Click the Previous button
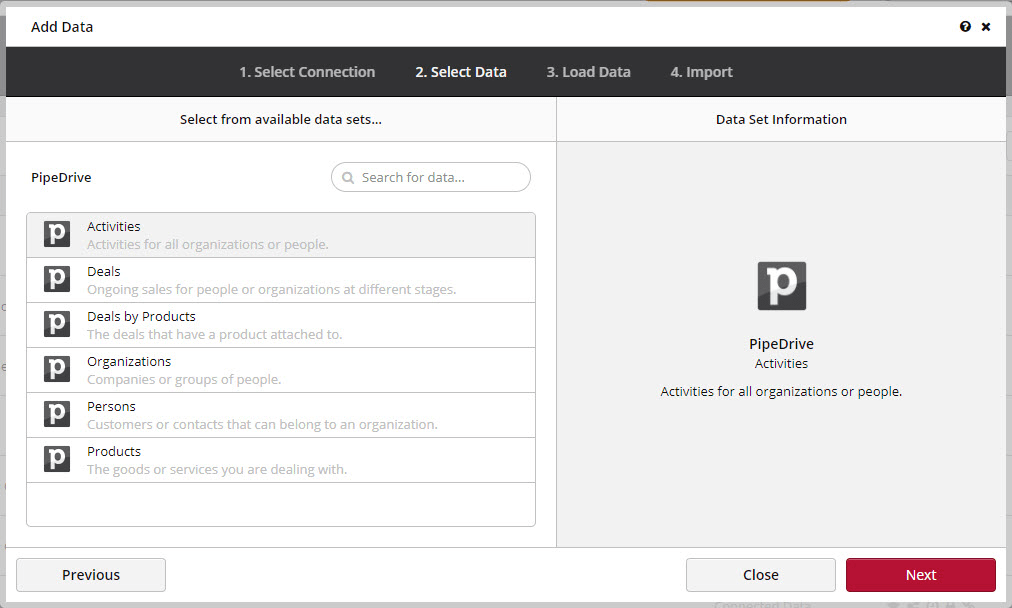The height and width of the screenshot is (608, 1012). click(91, 574)
